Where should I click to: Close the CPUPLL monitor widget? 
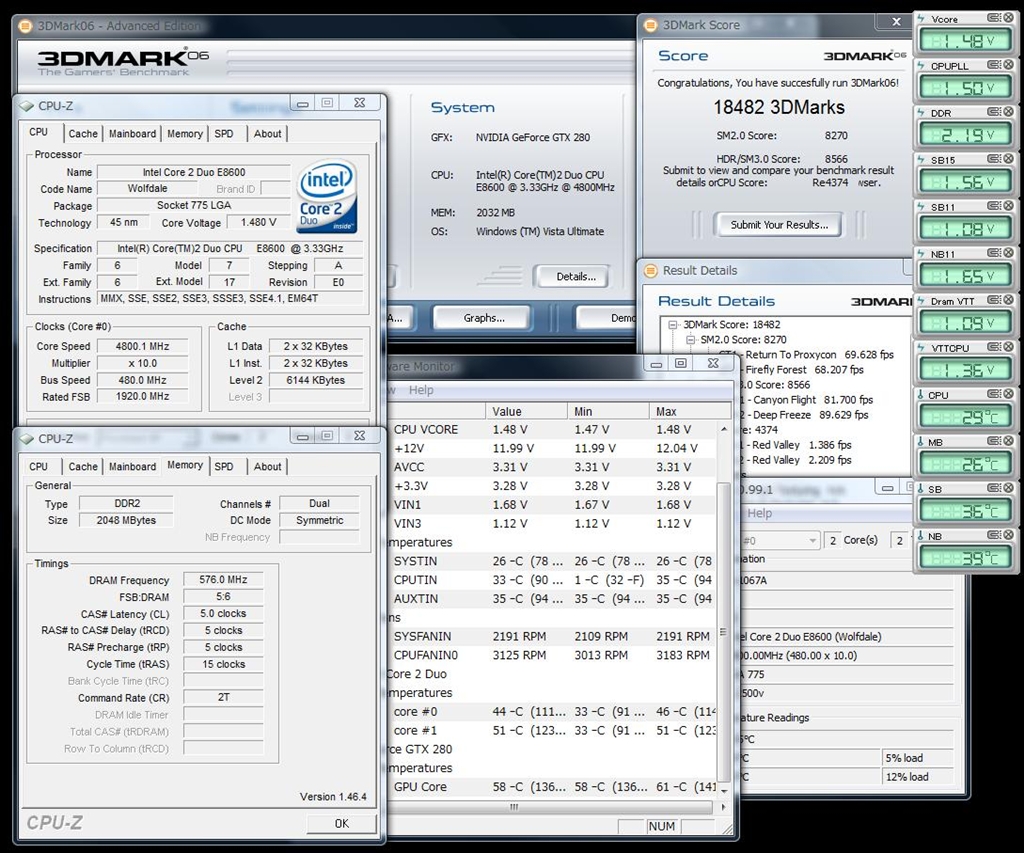tap(1008, 65)
